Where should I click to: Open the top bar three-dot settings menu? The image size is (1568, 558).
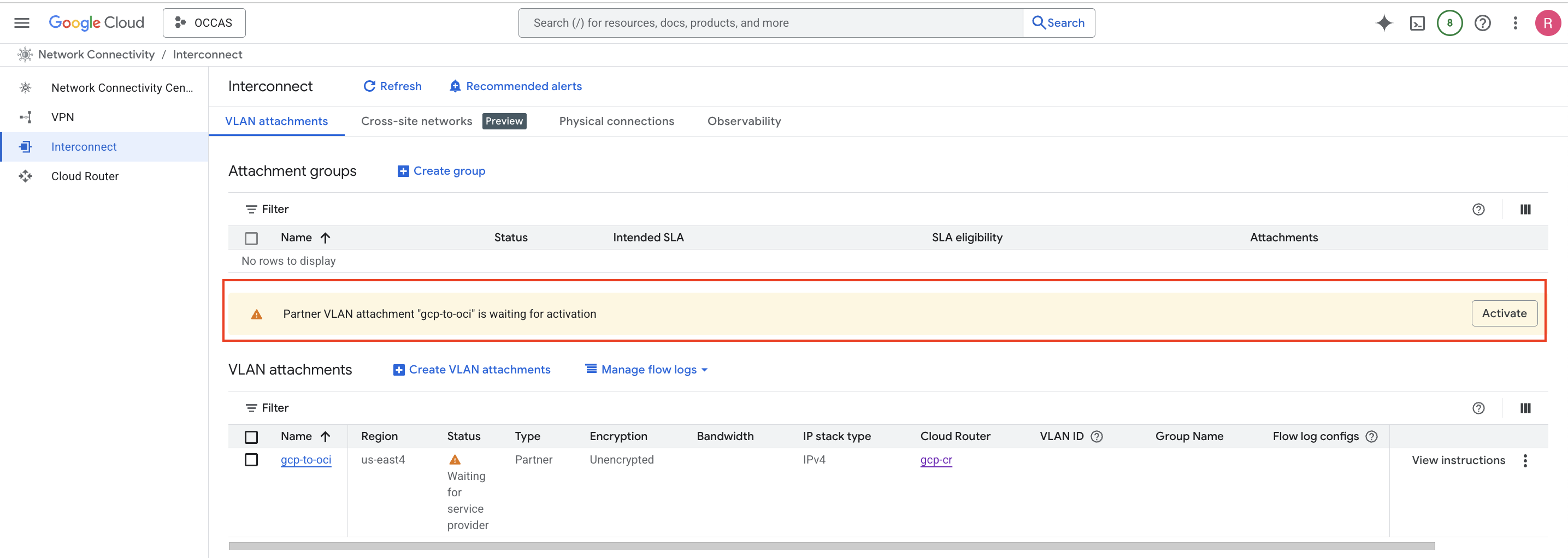click(x=1515, y=23)
